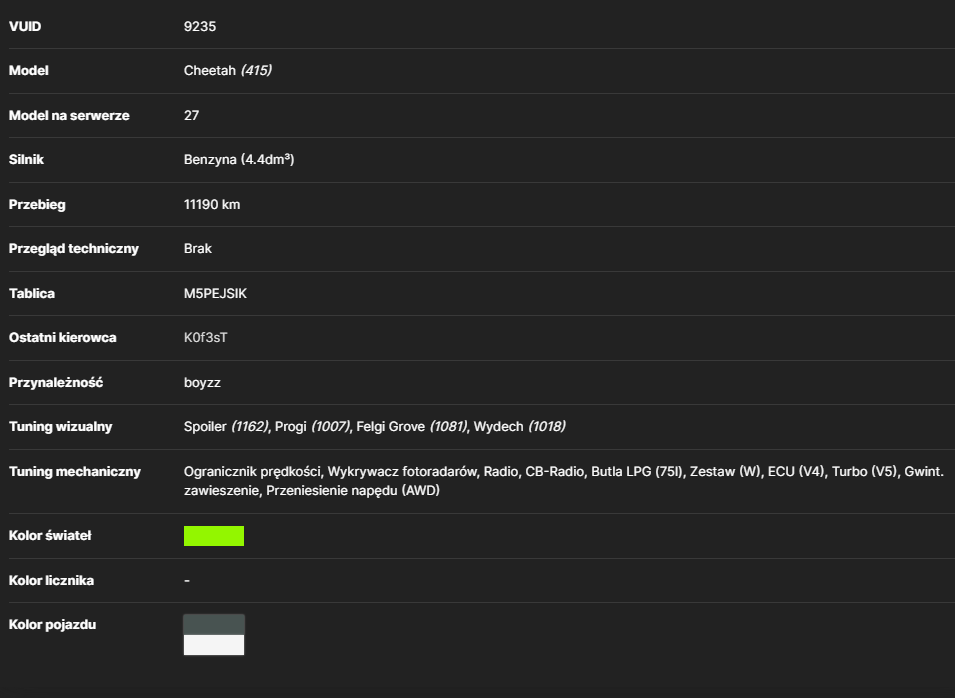This screenshot has height=698, width=955.
Task: Click the dark gray Kolor pojazdu swatch
Action: pos(214,624)
